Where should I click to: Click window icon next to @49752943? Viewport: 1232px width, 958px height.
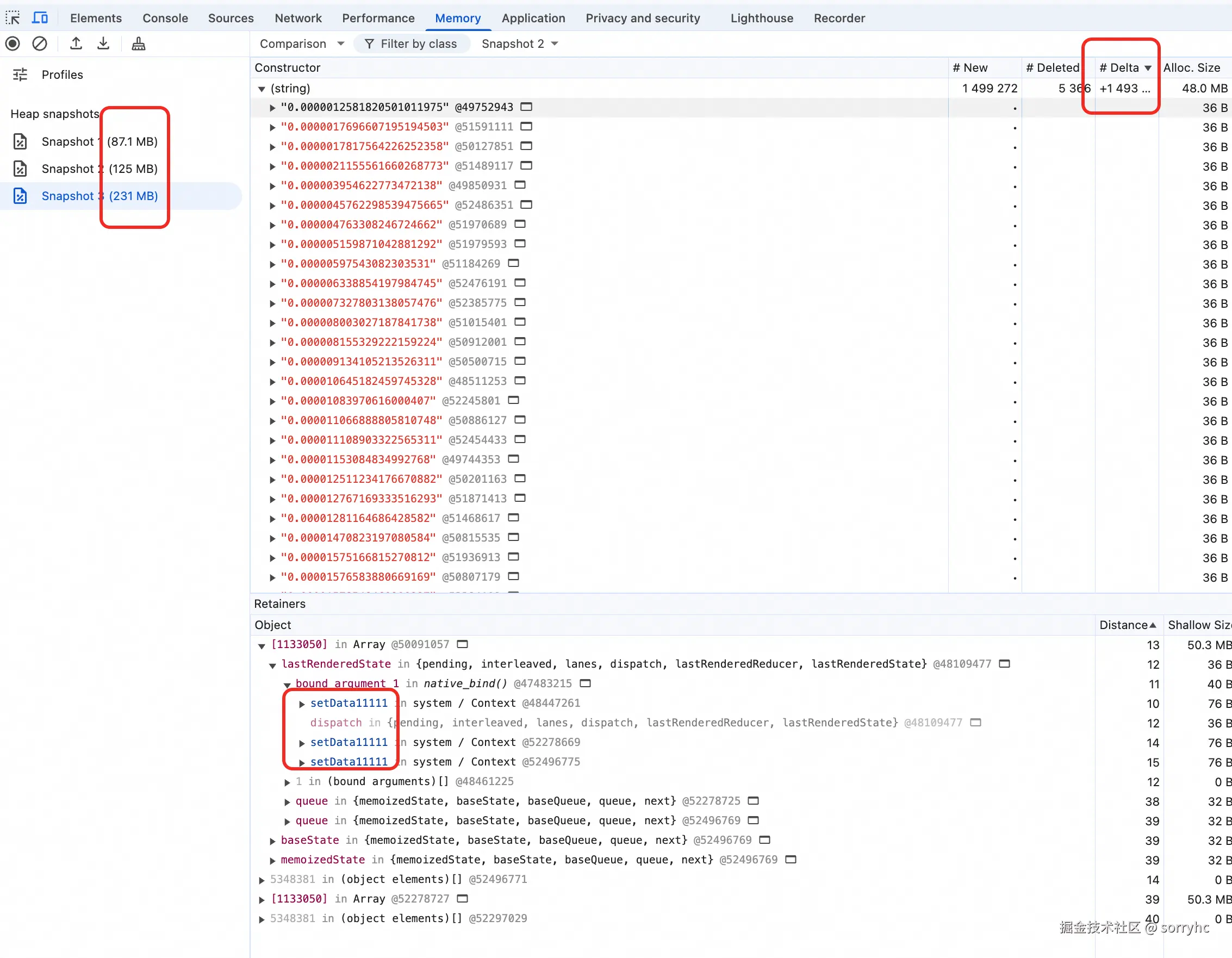(x=526, y=107)
